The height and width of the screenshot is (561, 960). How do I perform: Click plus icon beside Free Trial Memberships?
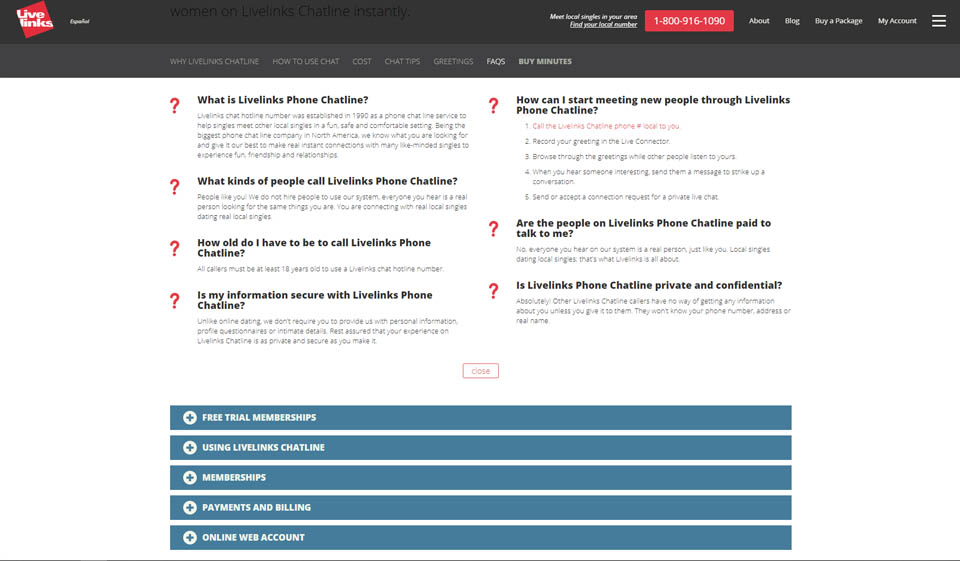(x=190, y=418)
